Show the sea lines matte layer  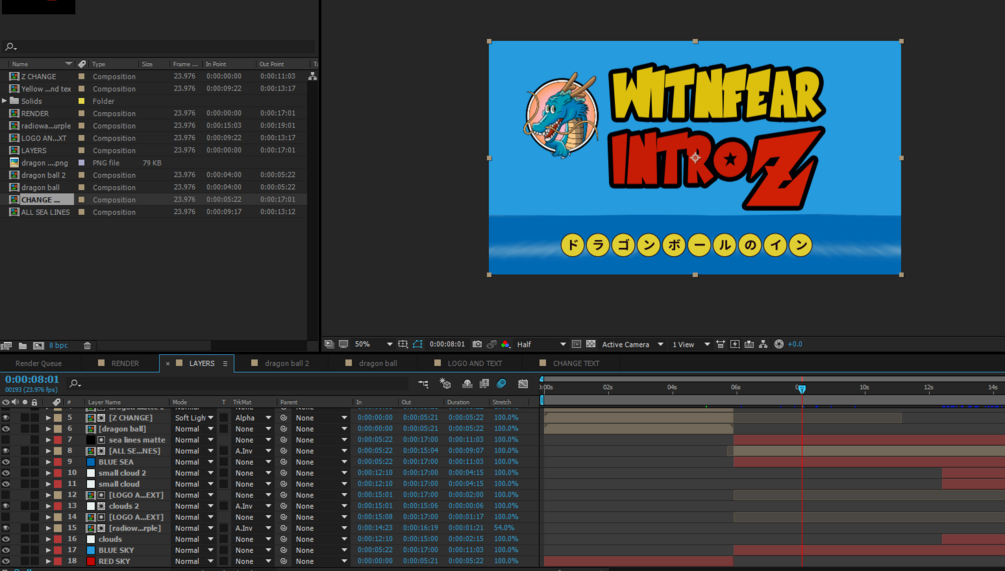pos(6,440)
